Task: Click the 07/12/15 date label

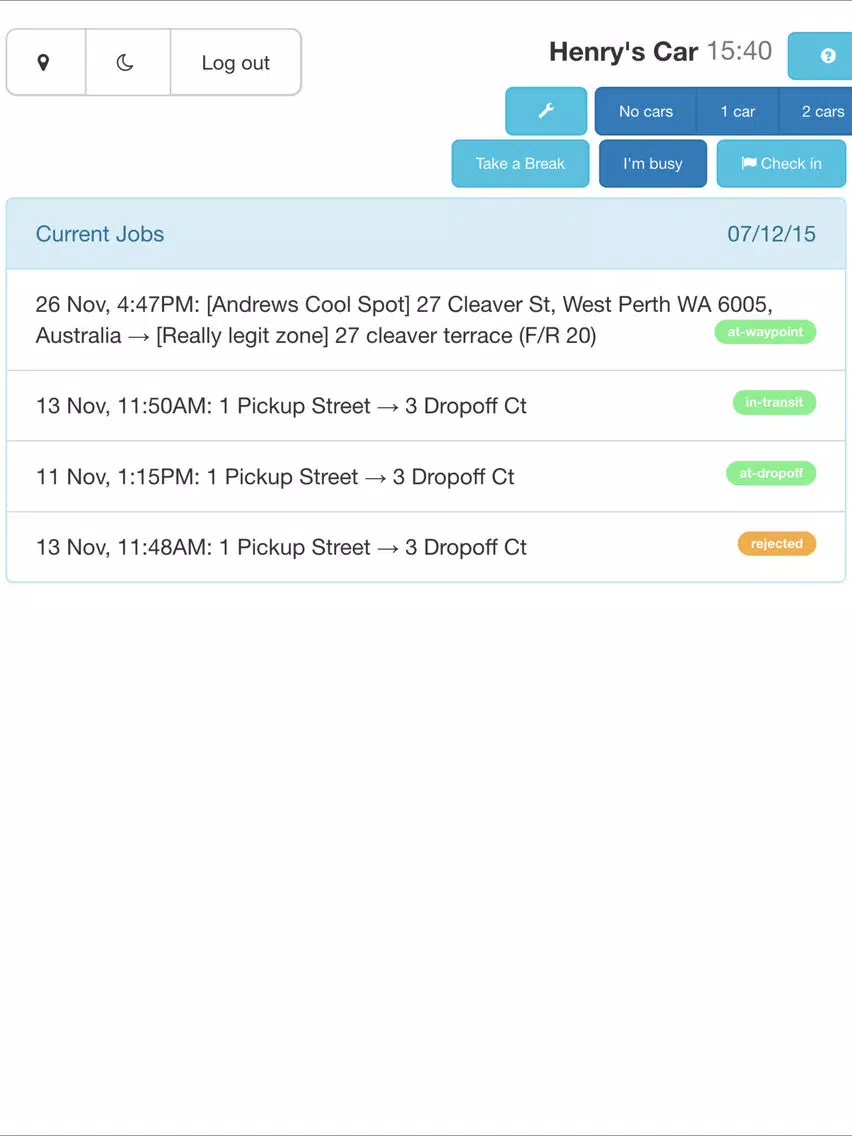Action: point(772,233)
